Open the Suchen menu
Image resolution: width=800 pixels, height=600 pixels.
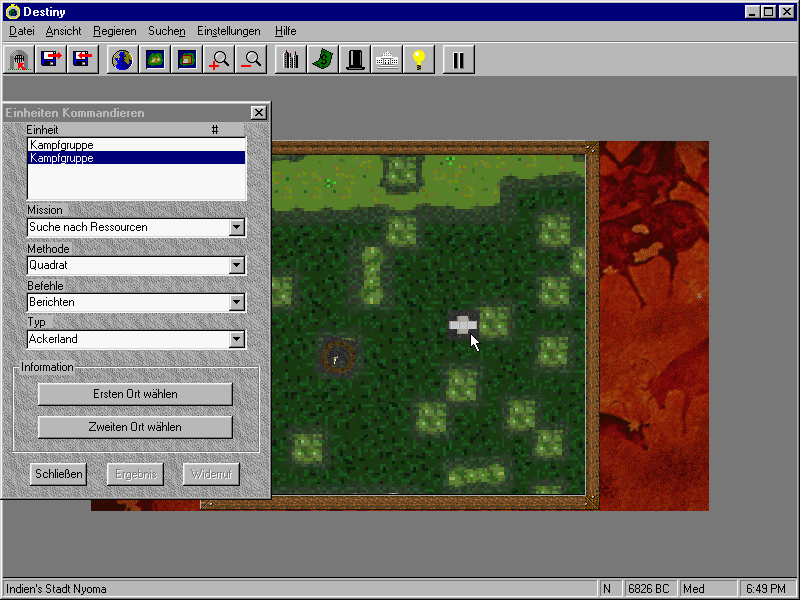pos(167,31)
